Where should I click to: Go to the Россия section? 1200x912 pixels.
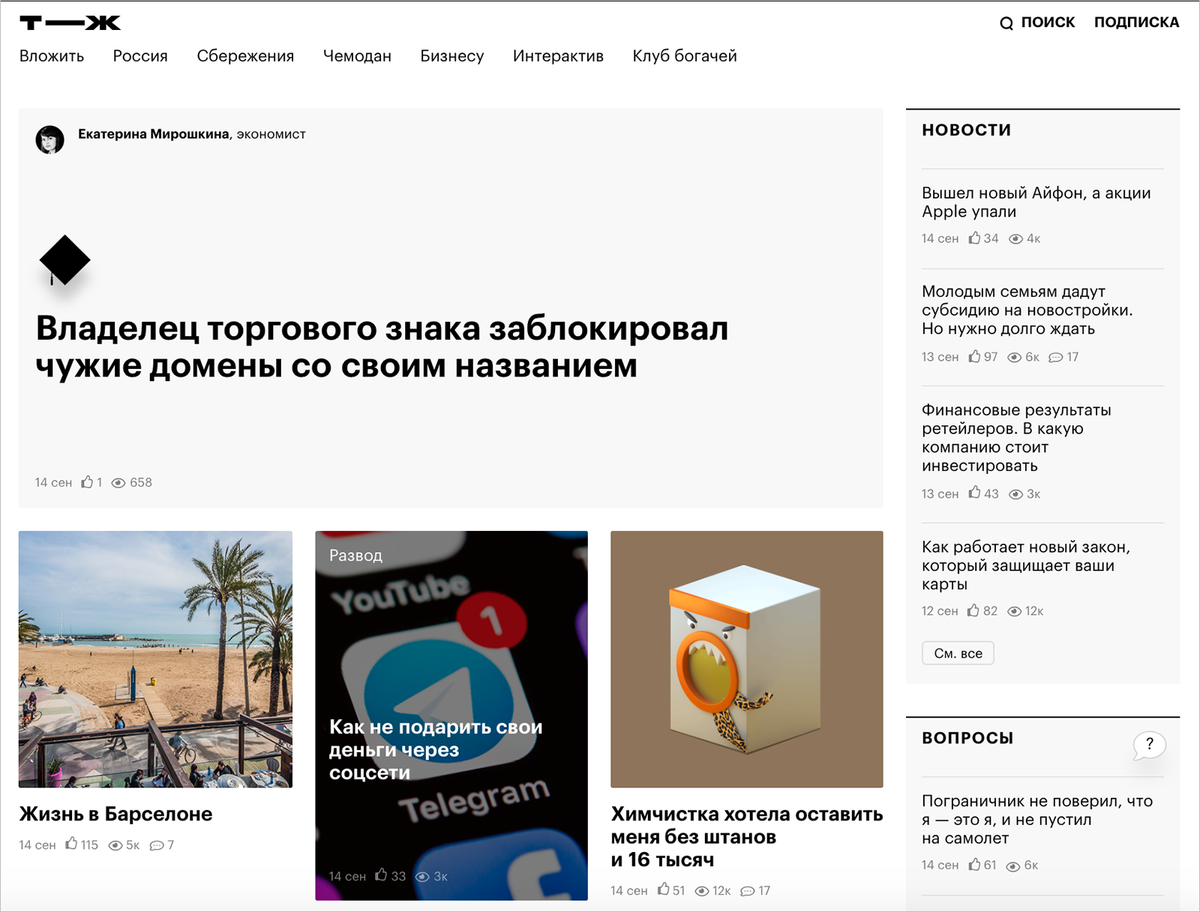(x=140, y=56)
